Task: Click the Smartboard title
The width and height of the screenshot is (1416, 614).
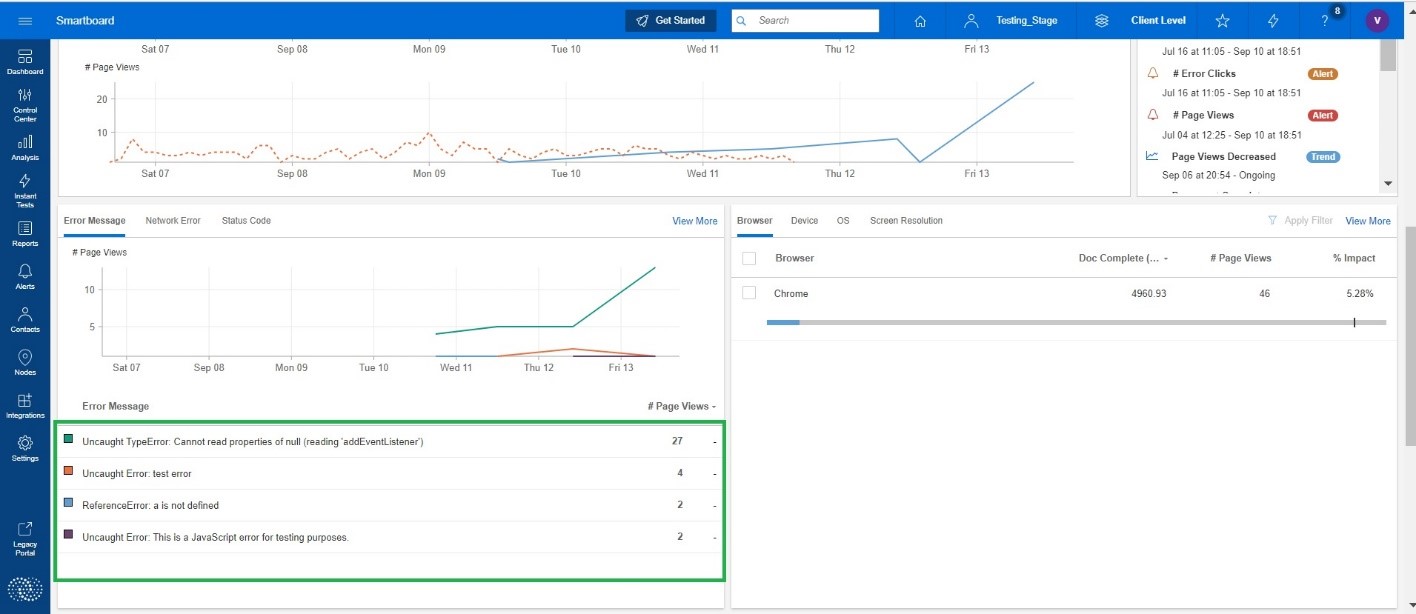Action: (85, 21)
